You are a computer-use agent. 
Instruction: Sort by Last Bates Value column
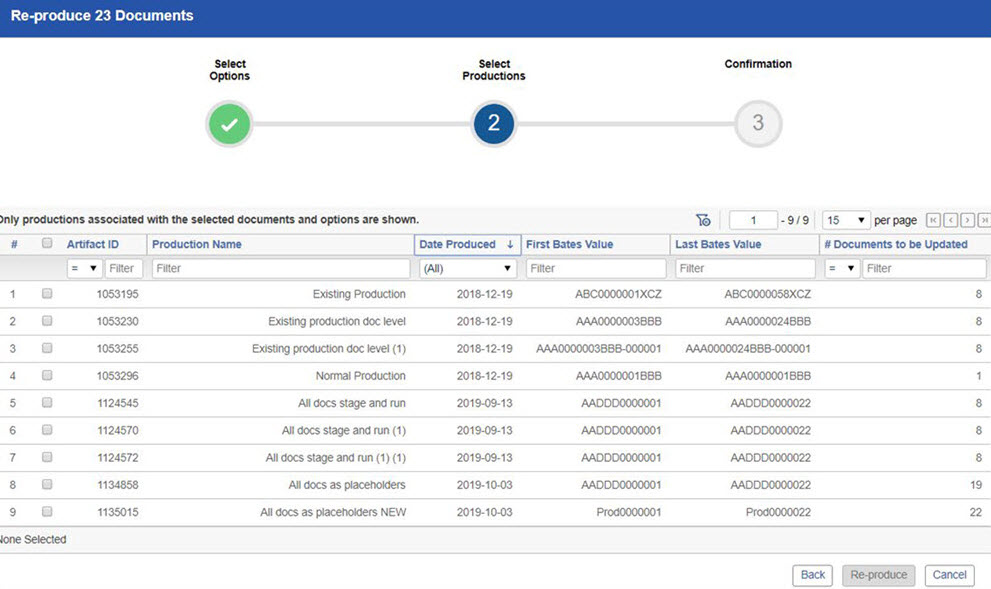[x=718, y=245]
